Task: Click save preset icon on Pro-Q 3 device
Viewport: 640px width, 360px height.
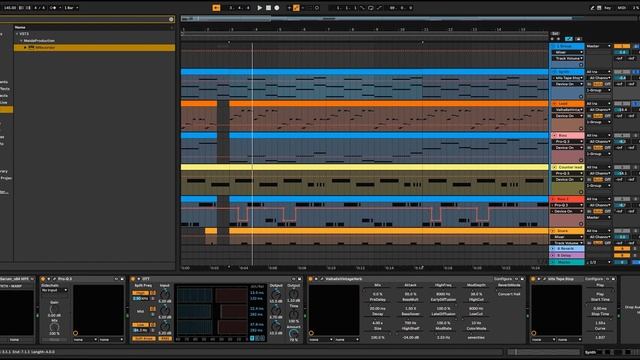Action: (x=122, y=279)
